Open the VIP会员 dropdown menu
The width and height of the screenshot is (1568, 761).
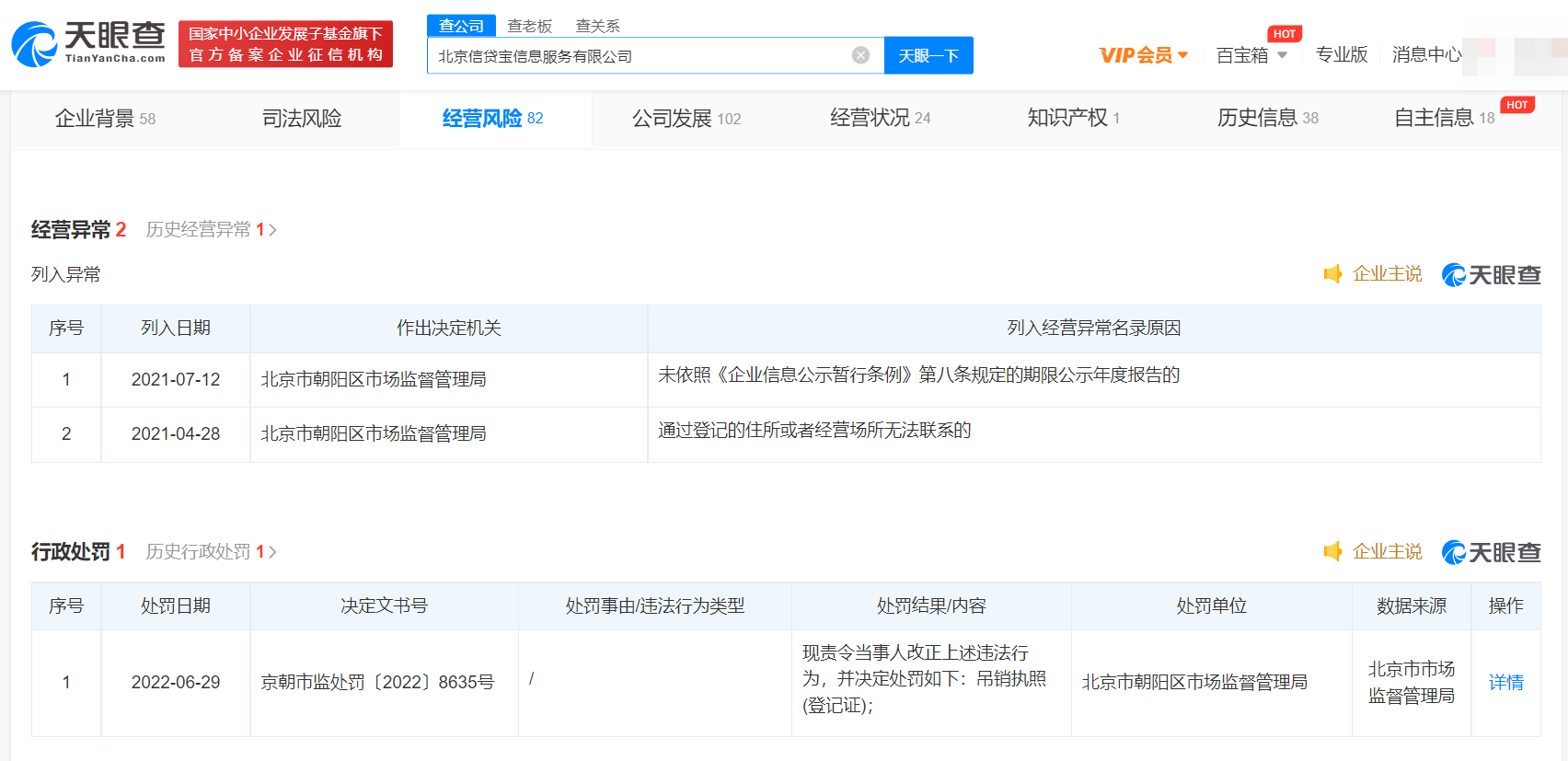[1144, 55]
